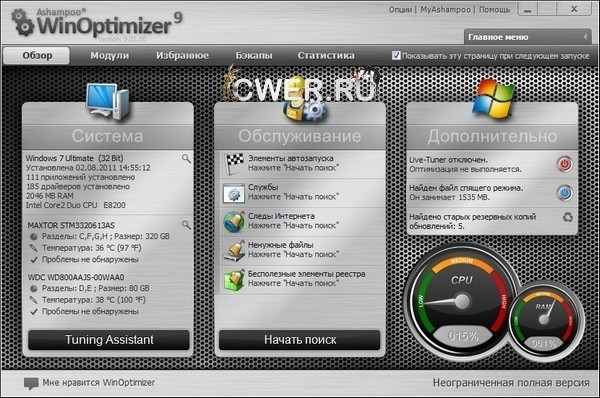Open the Статистика tab
The image size is (600, 398).
(x=326, y=55)
